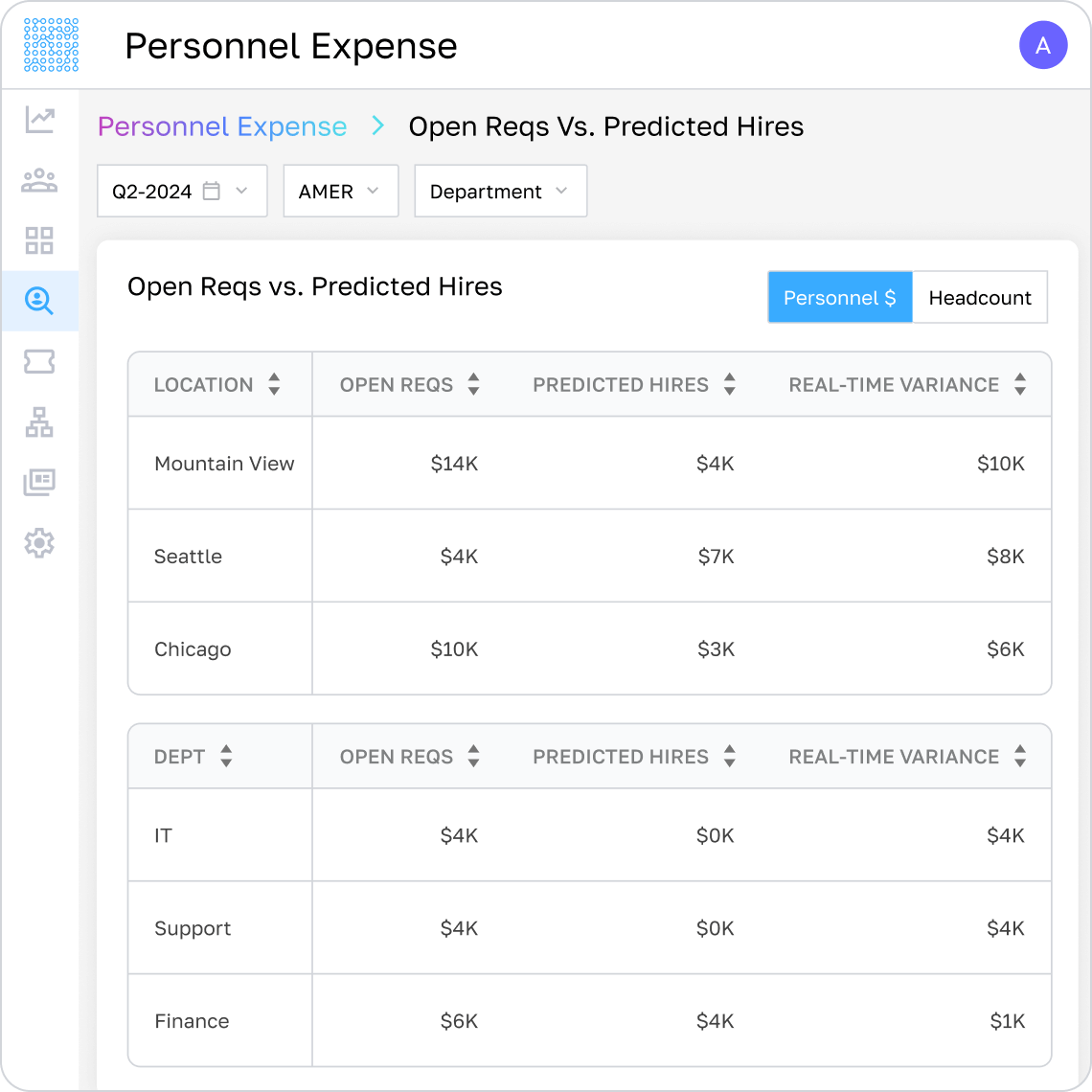Open the news reports sidebar icon
This screenshot has width=1092, height=1092.
coord(39,482)
